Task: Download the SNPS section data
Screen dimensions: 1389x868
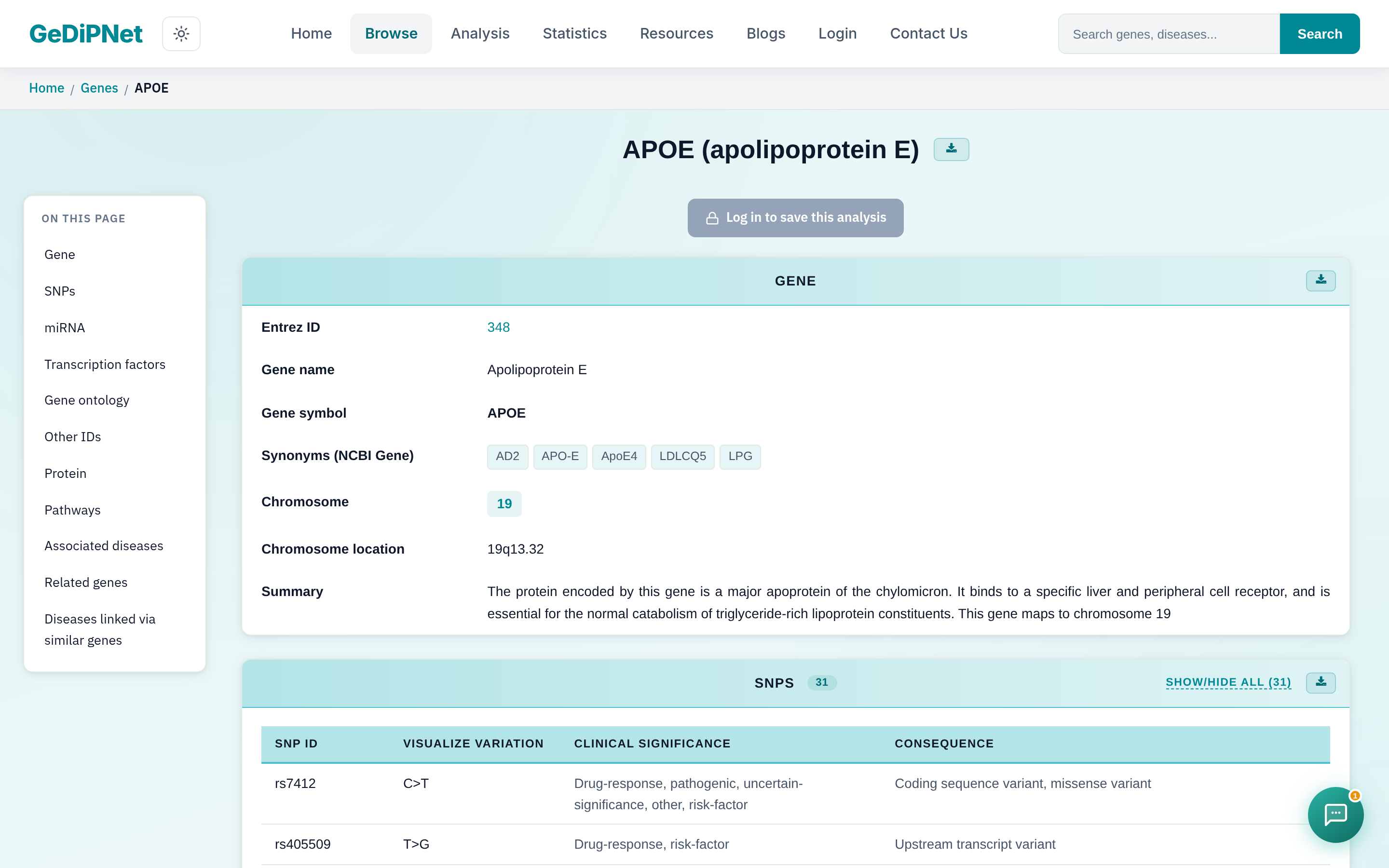Action: (x=1321, y=682)
